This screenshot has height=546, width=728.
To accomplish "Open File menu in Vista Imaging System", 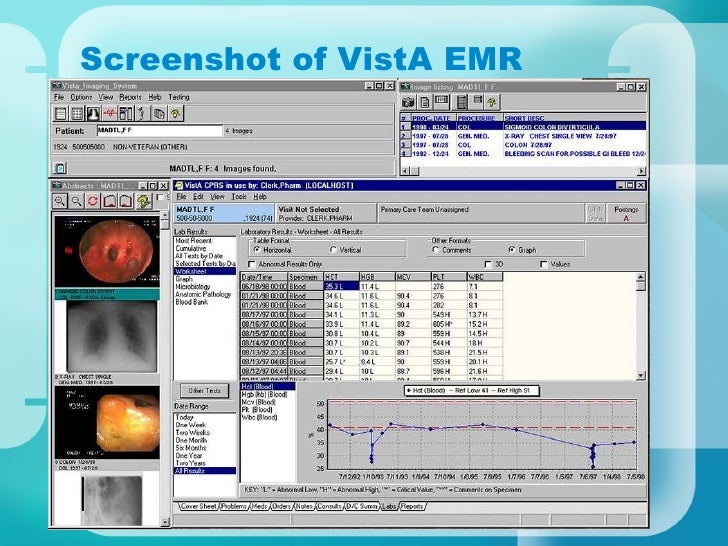I will pos(58,97).
